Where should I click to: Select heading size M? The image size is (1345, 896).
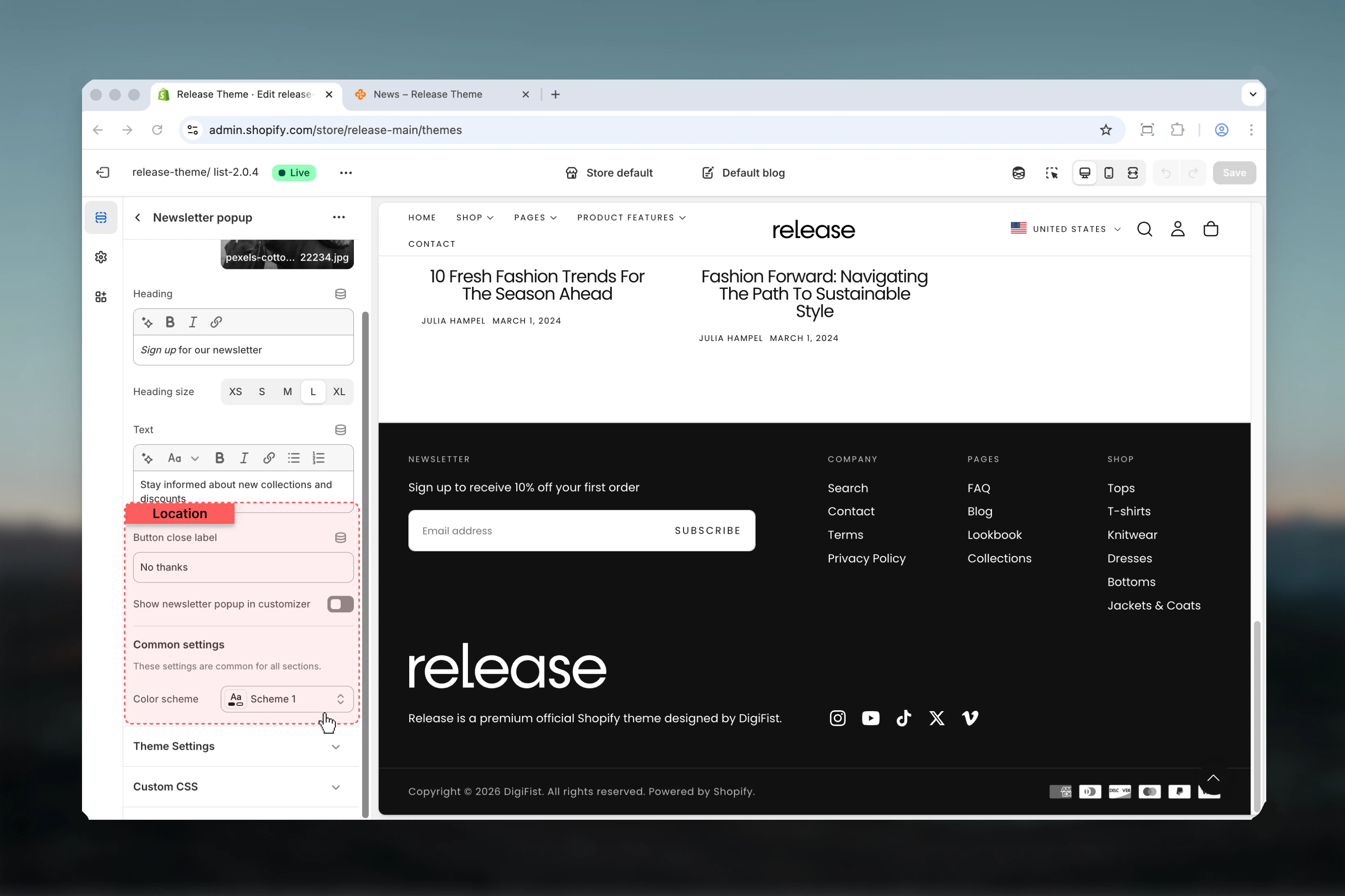[x=287, y=392]
